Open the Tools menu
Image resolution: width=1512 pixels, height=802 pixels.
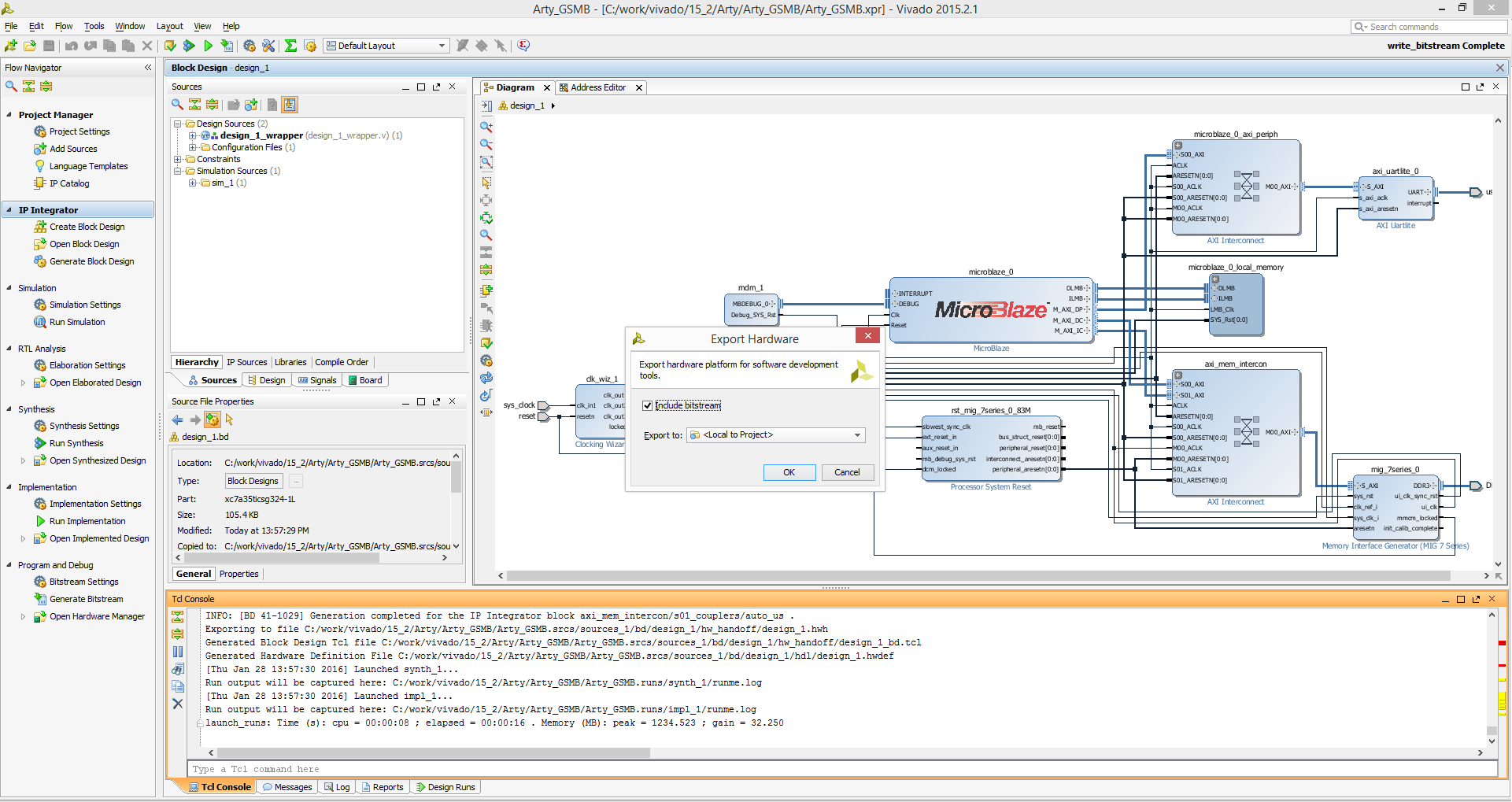(94, 26)
